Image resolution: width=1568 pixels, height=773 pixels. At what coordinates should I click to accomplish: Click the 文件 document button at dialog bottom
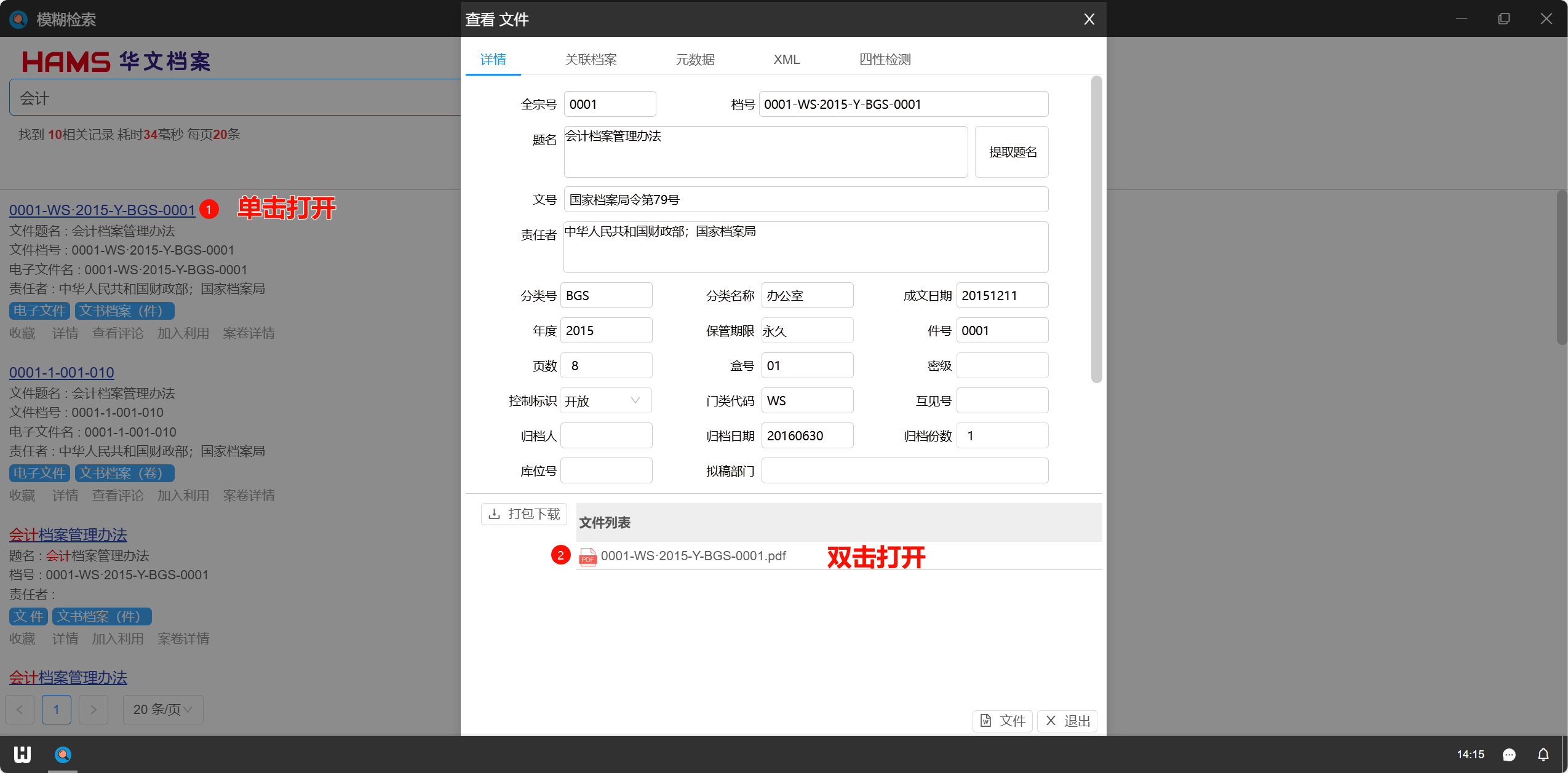[x=1003, y=721]
